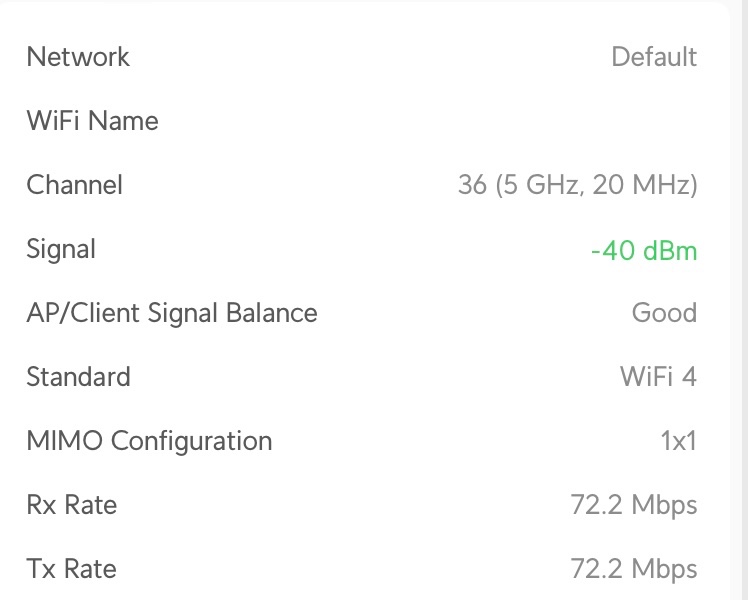Click the Tx Rate label

pyautogui.click(x=71, y=569)
